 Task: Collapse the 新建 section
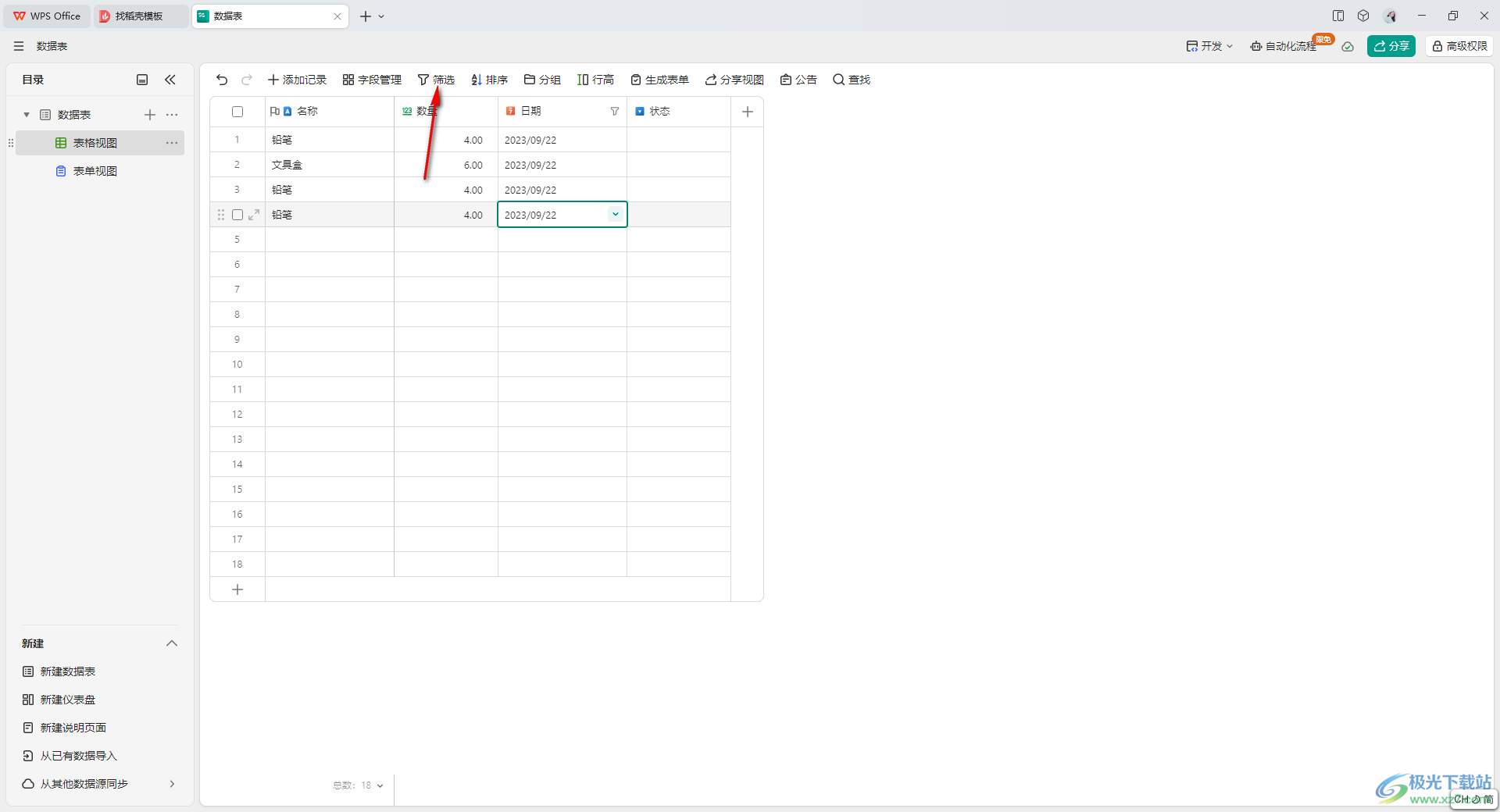(x=172, y=643)
